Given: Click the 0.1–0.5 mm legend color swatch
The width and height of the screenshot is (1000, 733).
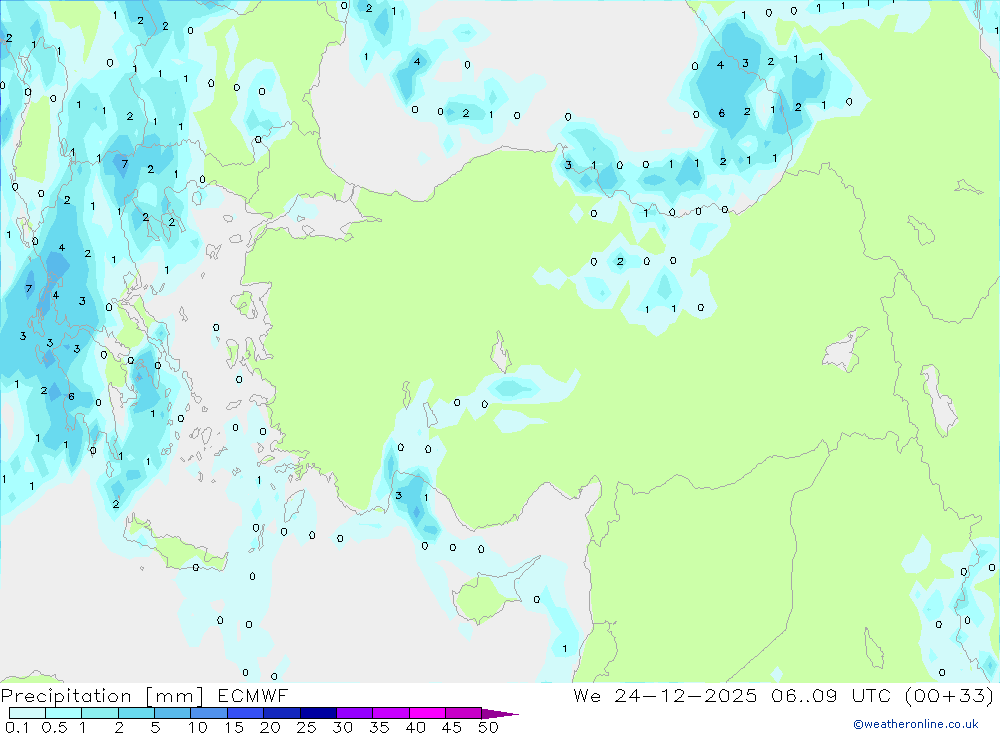Looking at the screenshot, I should click(27, 713).
